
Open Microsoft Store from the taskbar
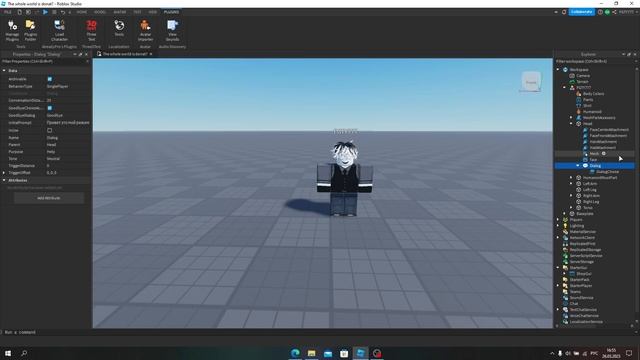click(x=344, y=353)
